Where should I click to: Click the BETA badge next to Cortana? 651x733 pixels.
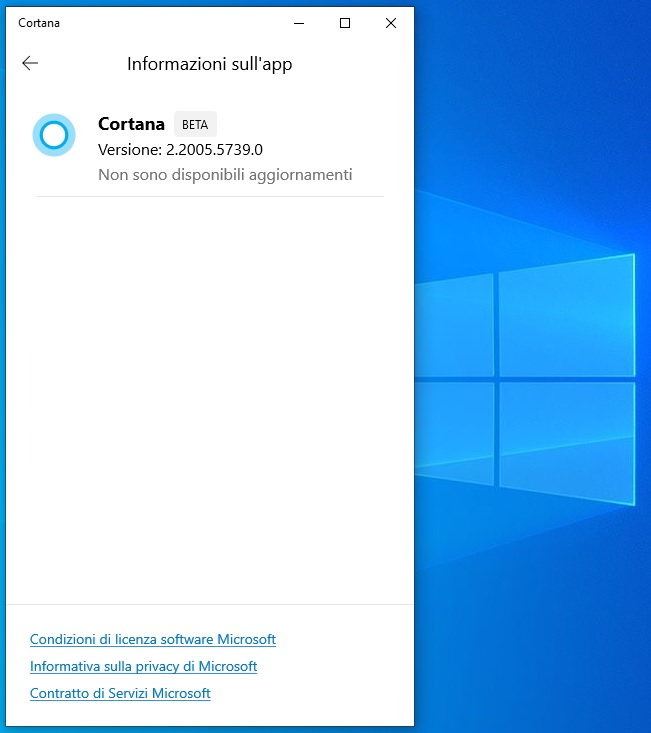195,124
